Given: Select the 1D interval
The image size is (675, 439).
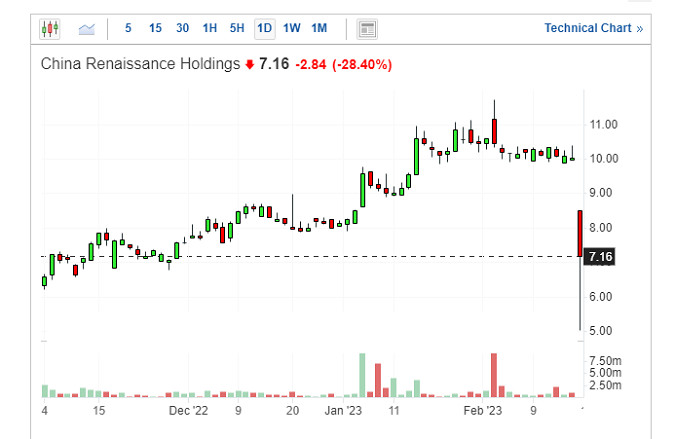Looking at the screenshot, I should coord(264,29).
